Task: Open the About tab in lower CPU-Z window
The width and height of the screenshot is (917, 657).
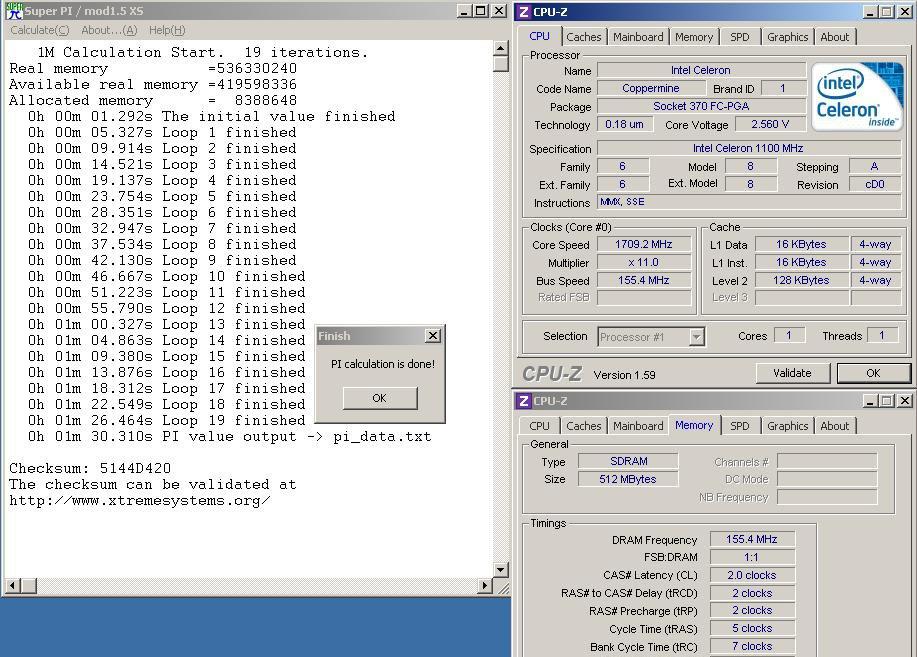Action: click(835, 426)
